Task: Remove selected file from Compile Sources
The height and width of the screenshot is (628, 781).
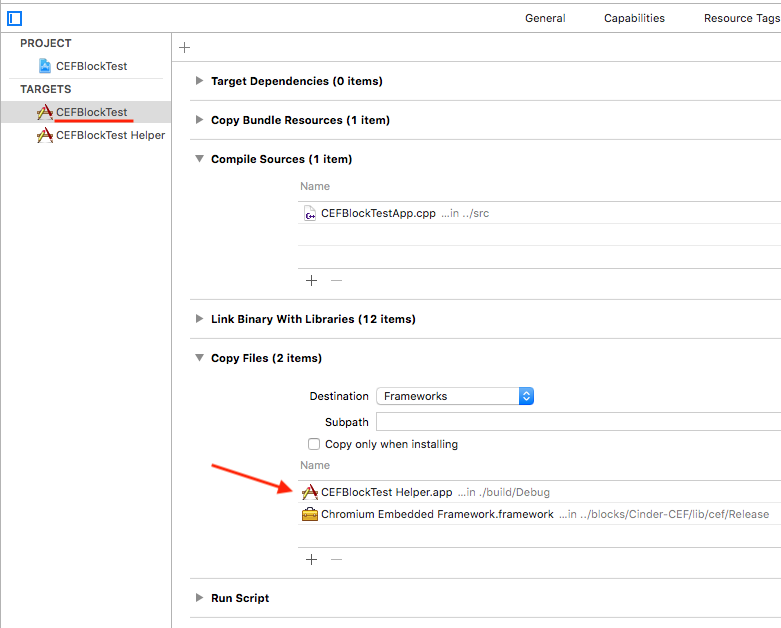Action: [x=337, y=280]
